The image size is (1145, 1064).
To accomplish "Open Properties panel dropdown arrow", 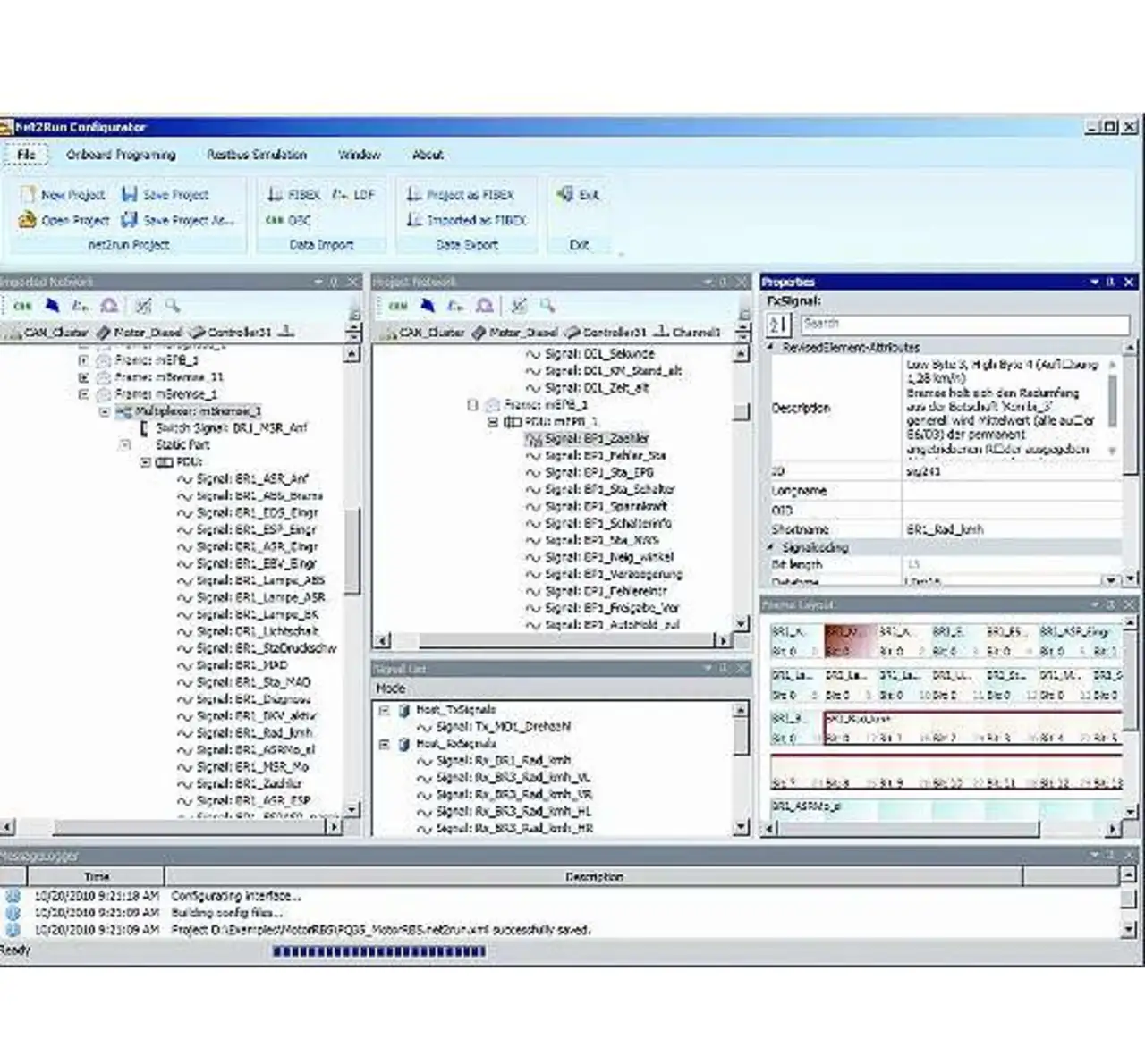I will tap(1094, 282).
